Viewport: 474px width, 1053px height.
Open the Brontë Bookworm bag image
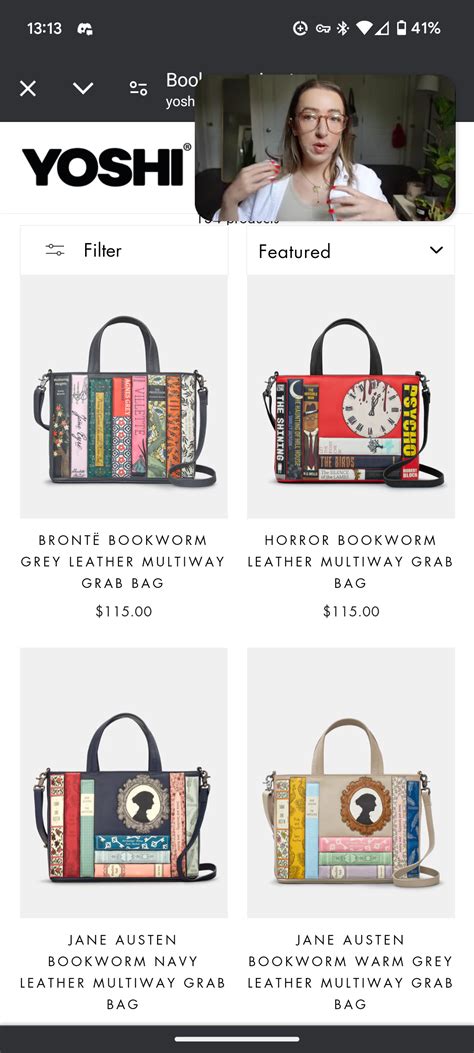[x=124, y=397]
